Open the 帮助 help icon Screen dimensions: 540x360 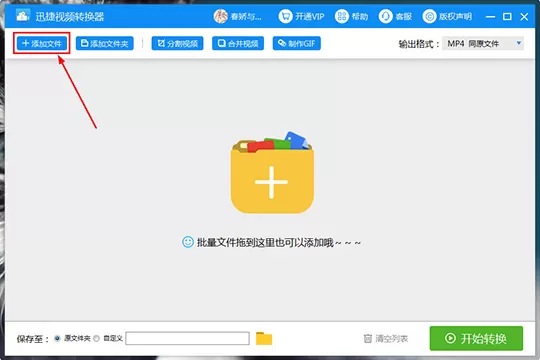(x=342, y=16)
